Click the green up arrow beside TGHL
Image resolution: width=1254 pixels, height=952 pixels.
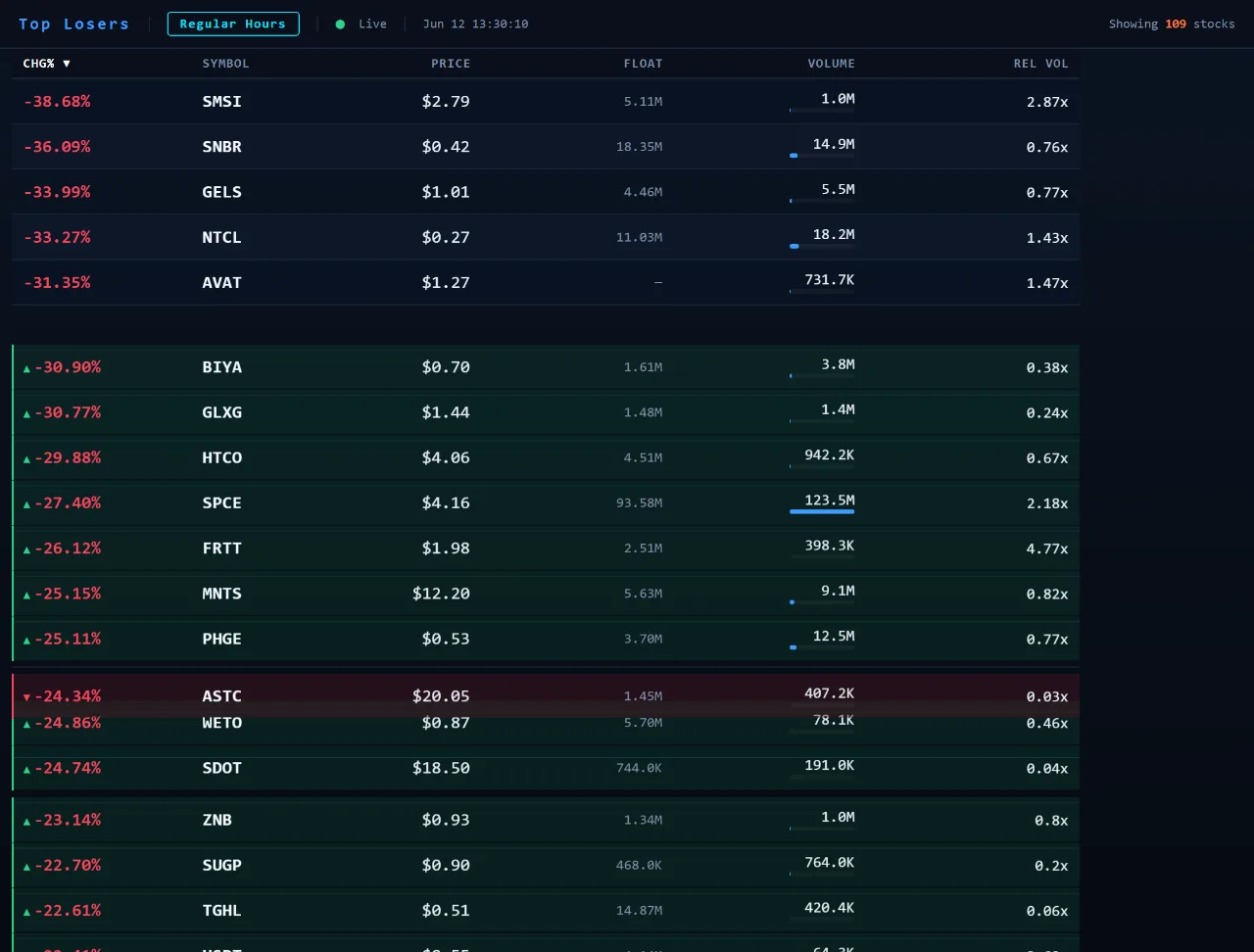(27, 911)
